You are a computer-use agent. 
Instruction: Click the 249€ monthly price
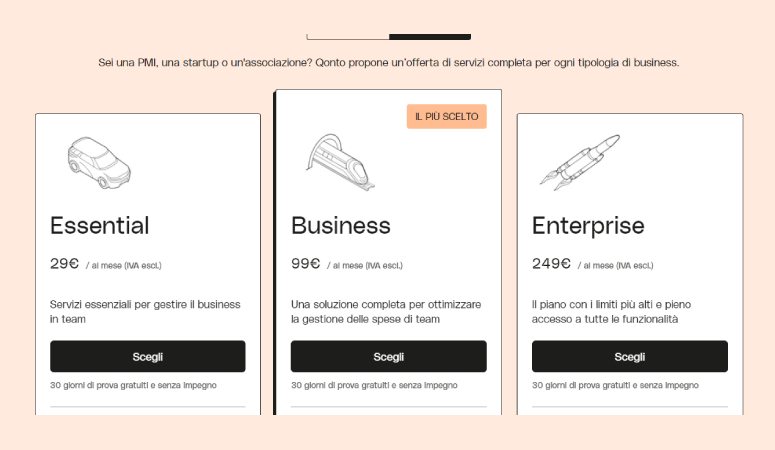551,264
